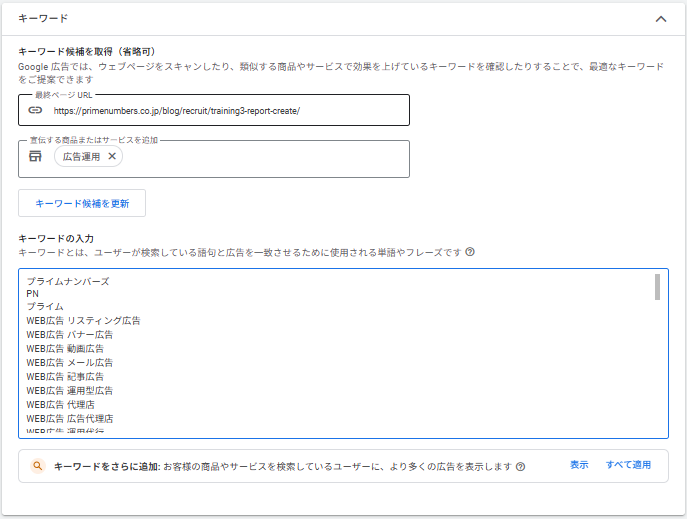Click the WEB広告 リスティング広告 keyword line
Viewport: 687px width, 519px height.
83,321
